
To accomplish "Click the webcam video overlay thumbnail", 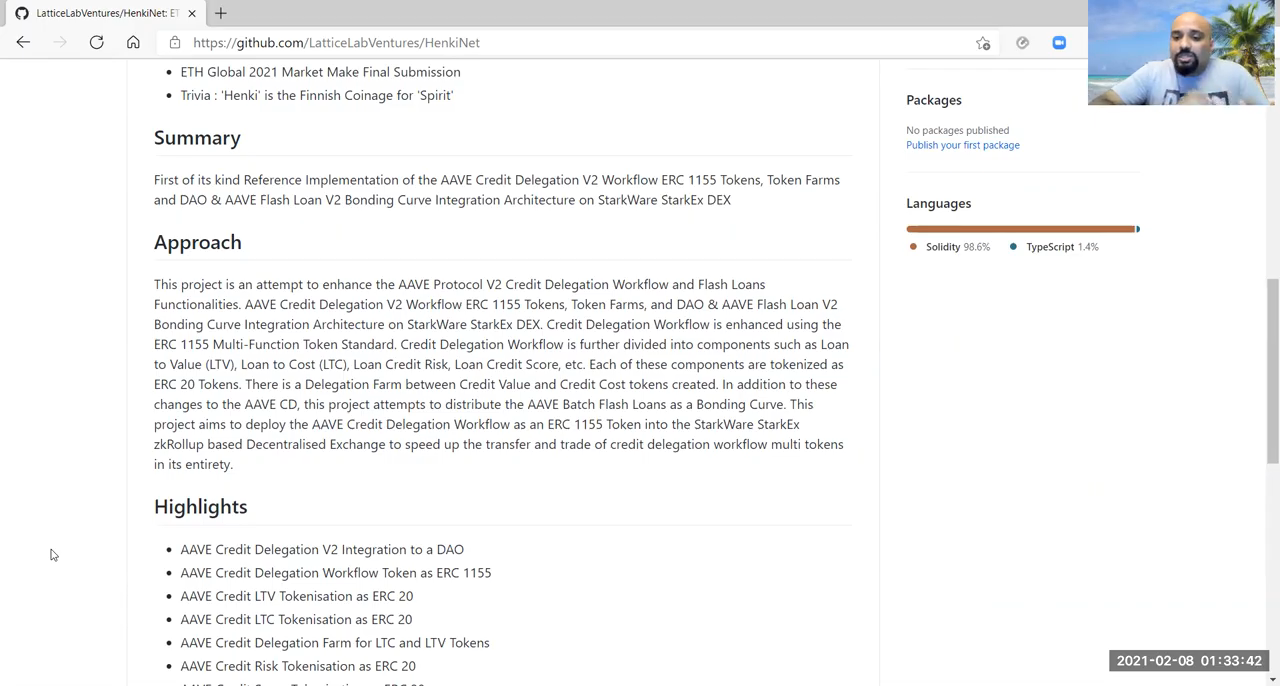I will [x=1181, y=52].
